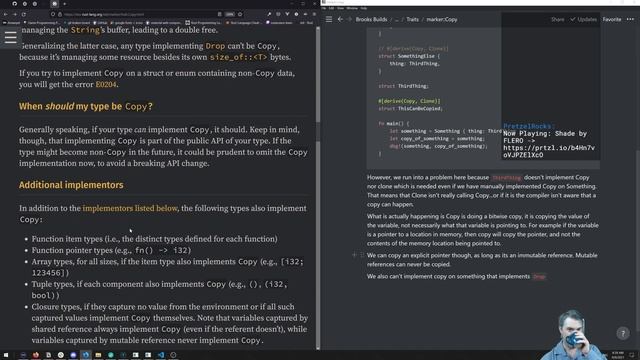This screenshot has height=360, width=640.
Task: Open the Firefox application menu at toolbar end
Action: (314, 14)
